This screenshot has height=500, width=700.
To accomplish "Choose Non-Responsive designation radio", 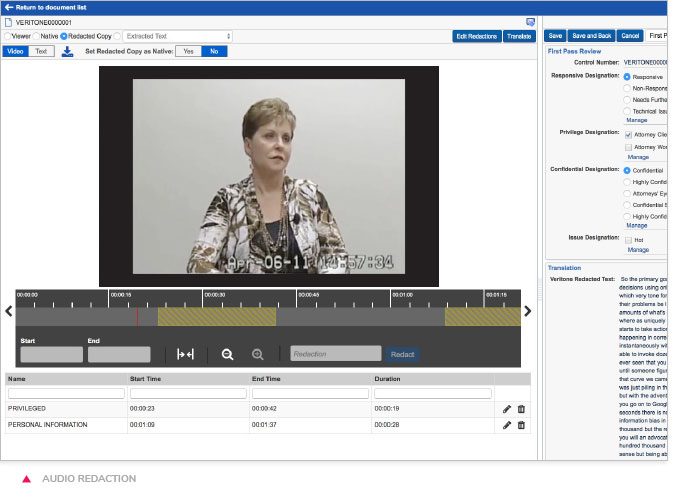I will (627, 88).
